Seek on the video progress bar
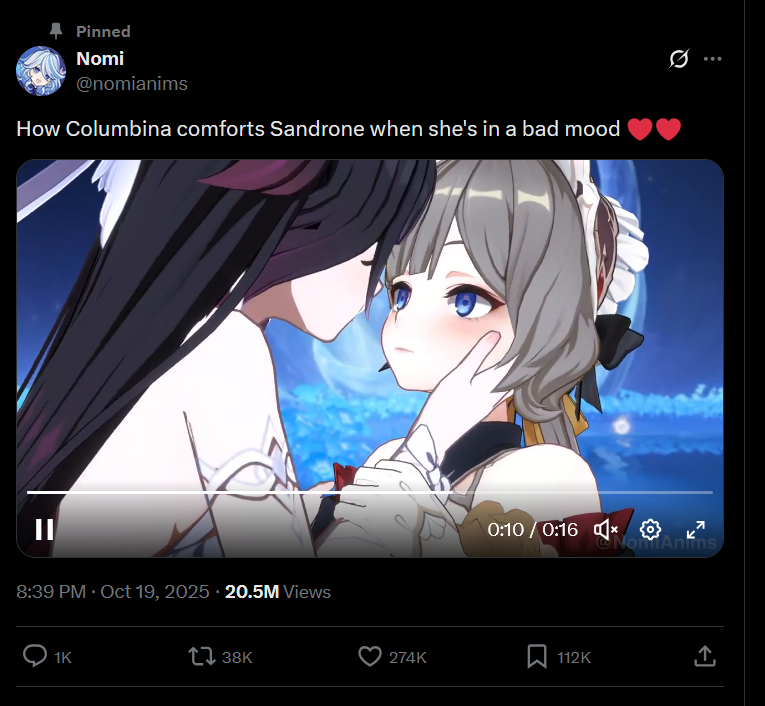765x706 pixels. pyautogui.click(x=370, y=492)
